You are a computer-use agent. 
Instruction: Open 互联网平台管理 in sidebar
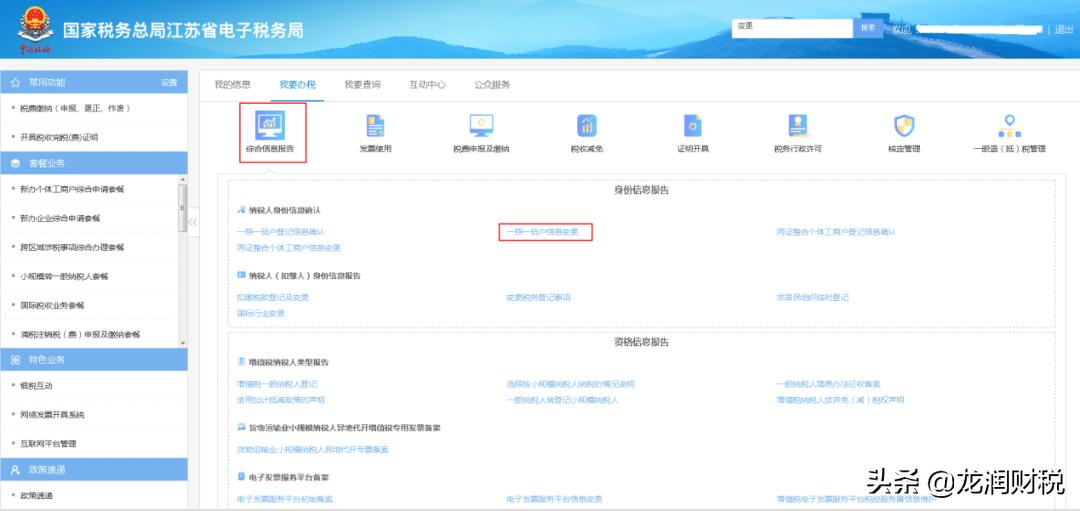point(48,444)
